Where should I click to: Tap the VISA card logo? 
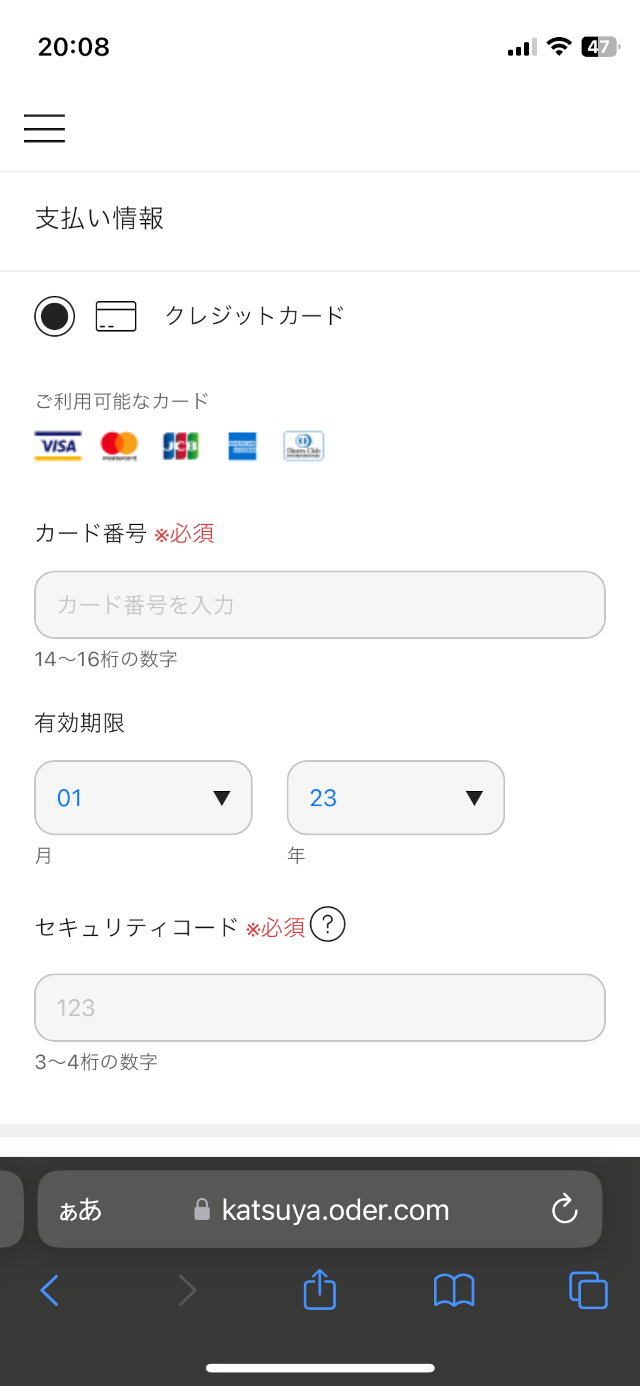click(58, 446)
